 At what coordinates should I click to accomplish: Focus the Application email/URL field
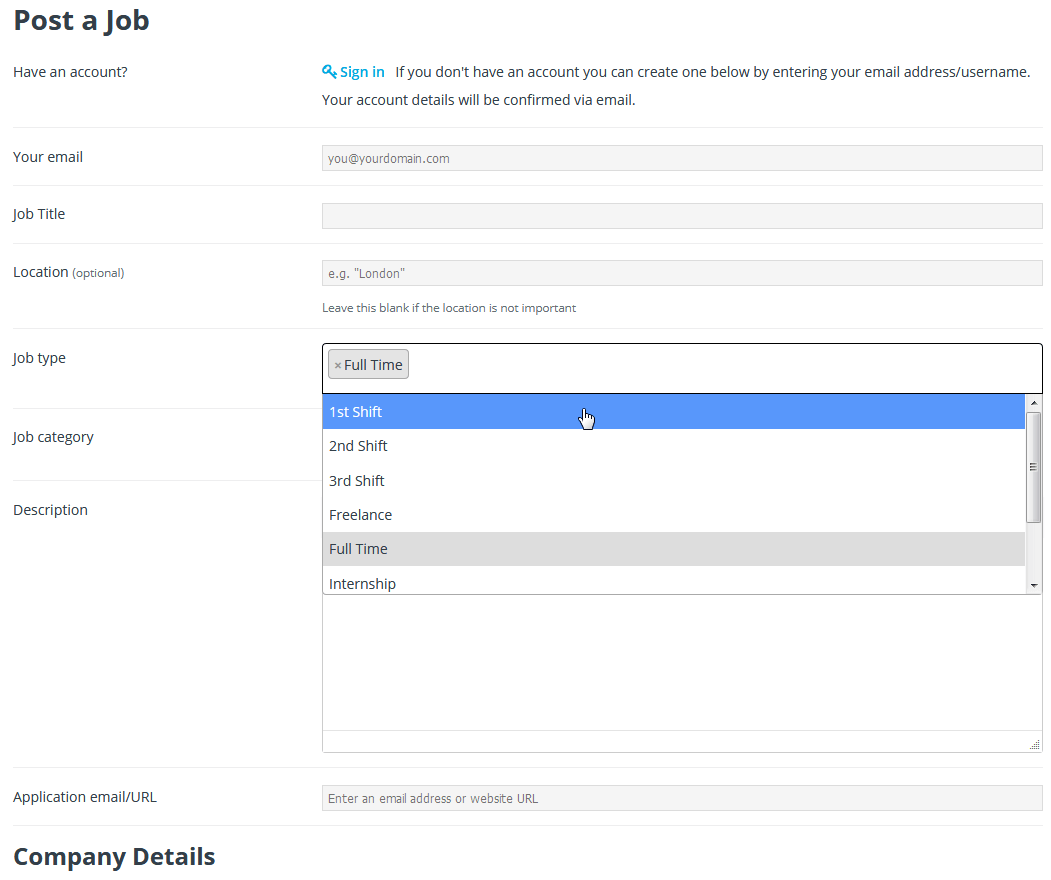pyautogui.click(x=682, y=798)
